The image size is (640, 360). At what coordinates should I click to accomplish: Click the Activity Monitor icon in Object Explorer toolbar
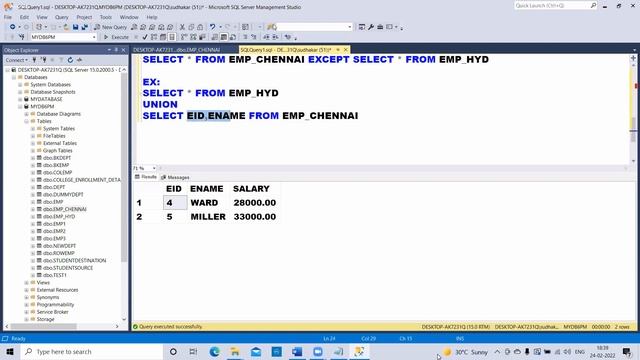click(x=79, y=60)
